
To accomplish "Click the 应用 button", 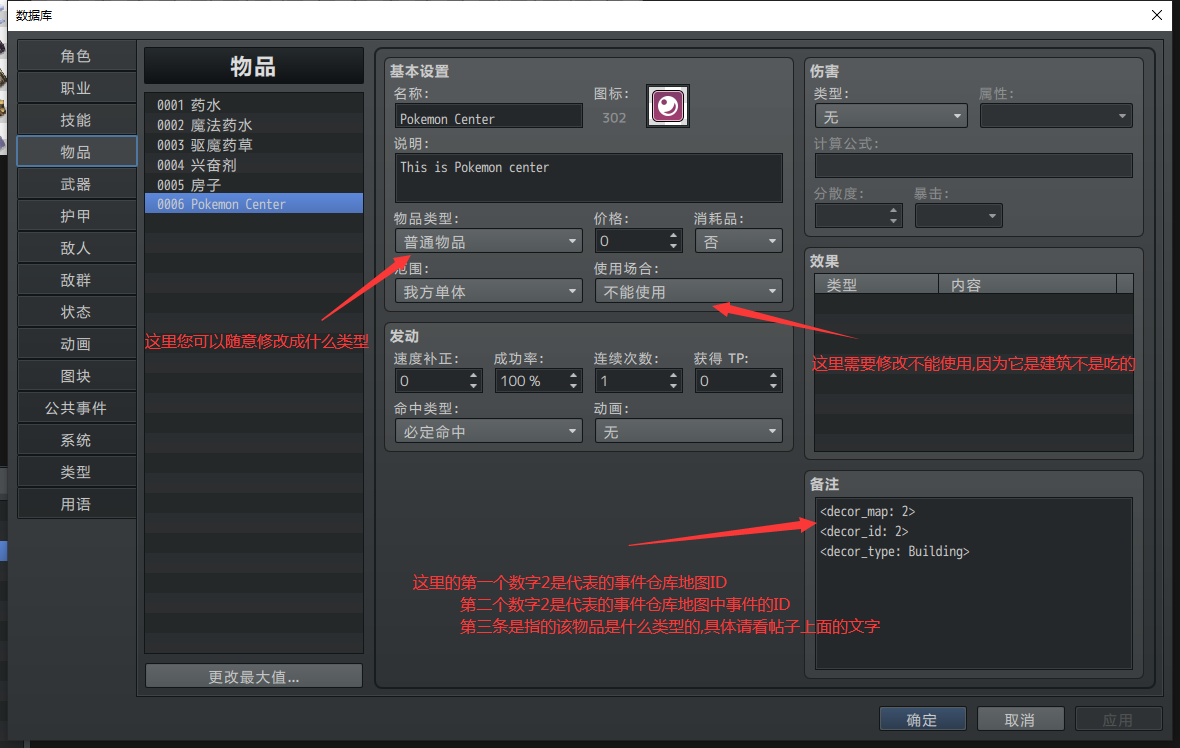I will (1118, 719).
